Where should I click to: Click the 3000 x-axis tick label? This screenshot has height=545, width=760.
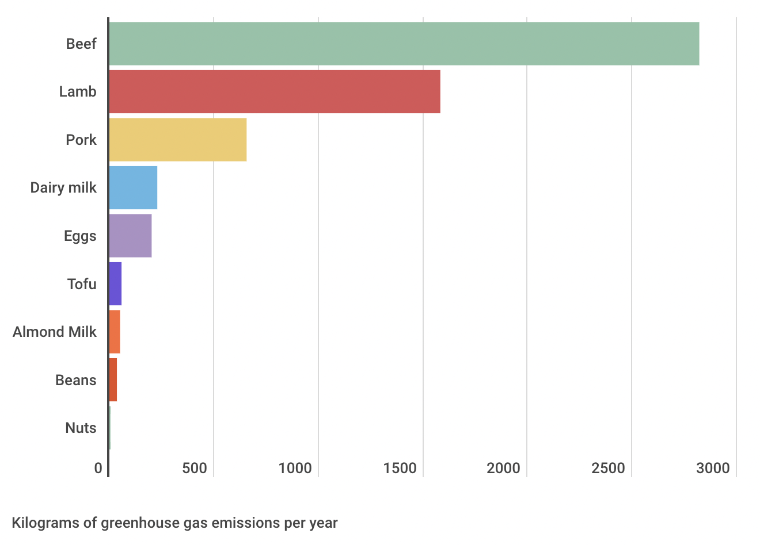coord(714,469)
